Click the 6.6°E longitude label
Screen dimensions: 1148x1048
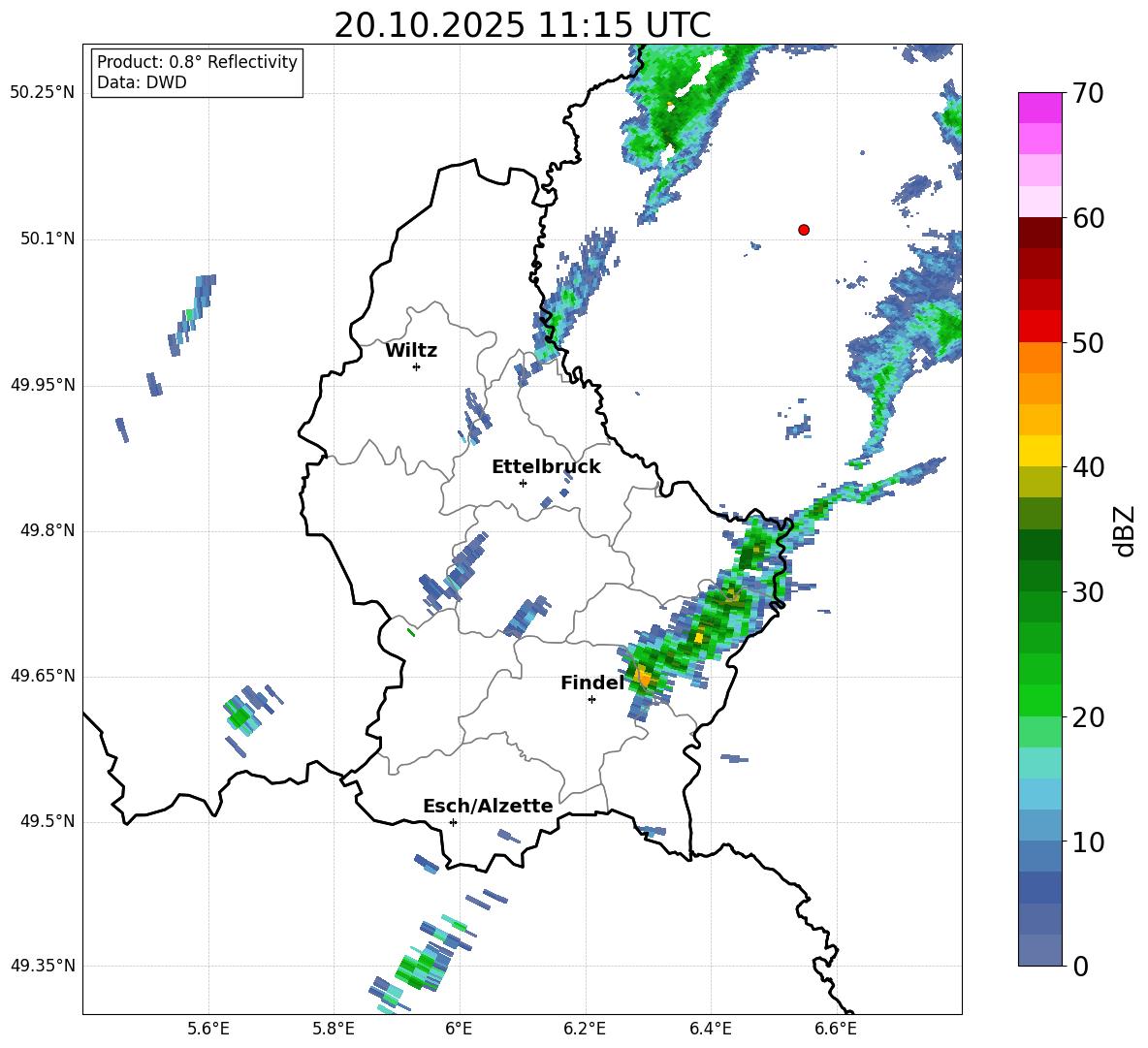836,1030
